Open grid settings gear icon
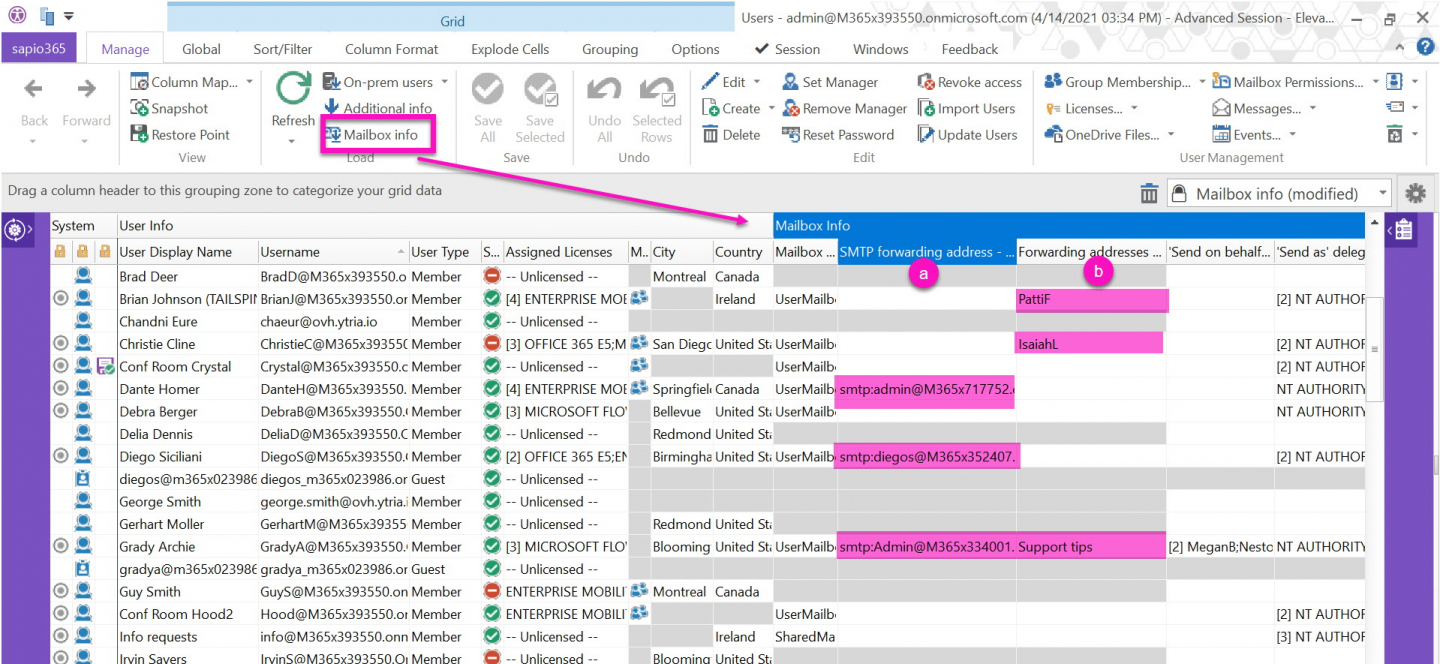This screenshot has height=664, width=1440. click(x=1414, y=194)
